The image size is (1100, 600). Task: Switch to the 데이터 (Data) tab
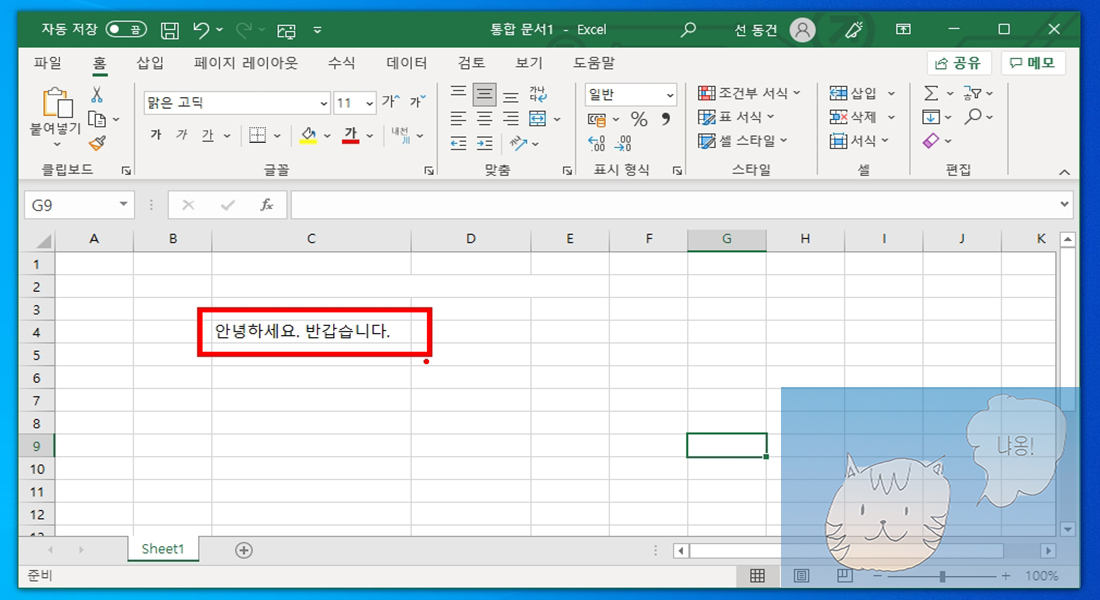[406, 62]
